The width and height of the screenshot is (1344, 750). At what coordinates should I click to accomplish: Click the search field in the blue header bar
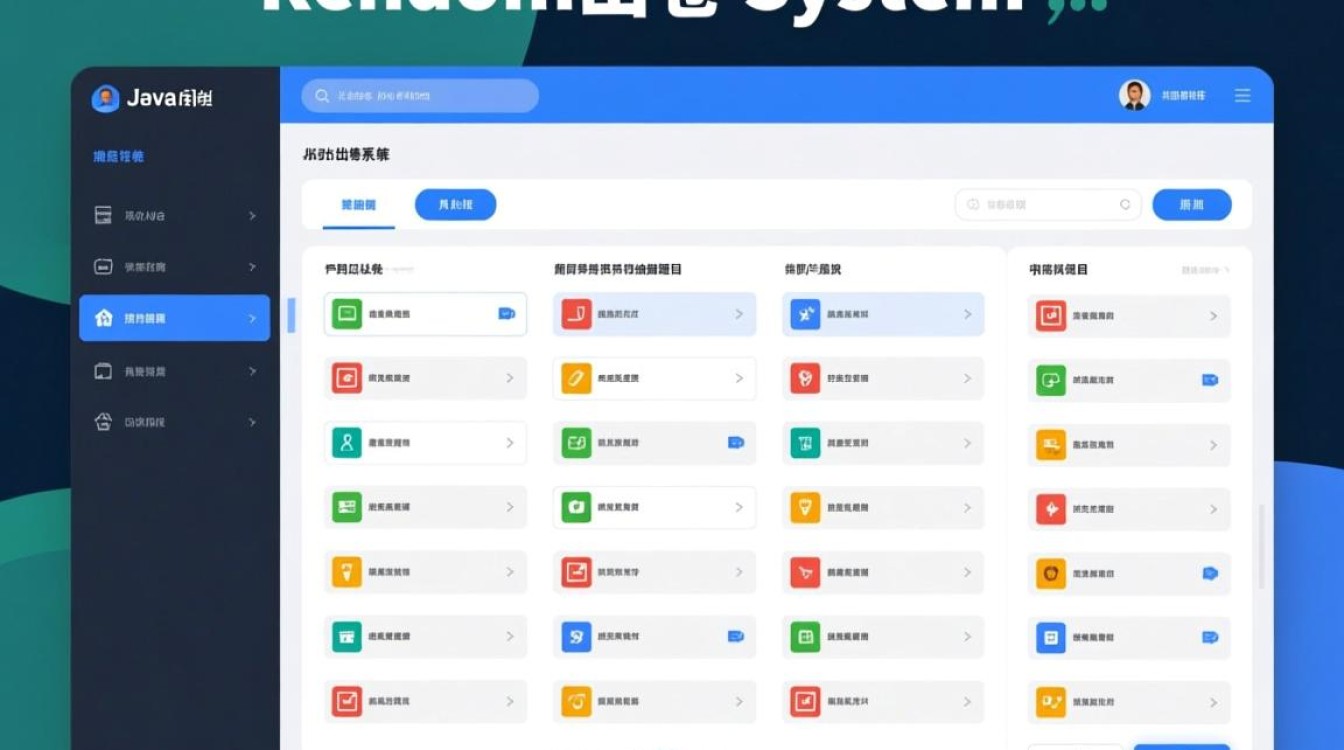tap(418, 95)
